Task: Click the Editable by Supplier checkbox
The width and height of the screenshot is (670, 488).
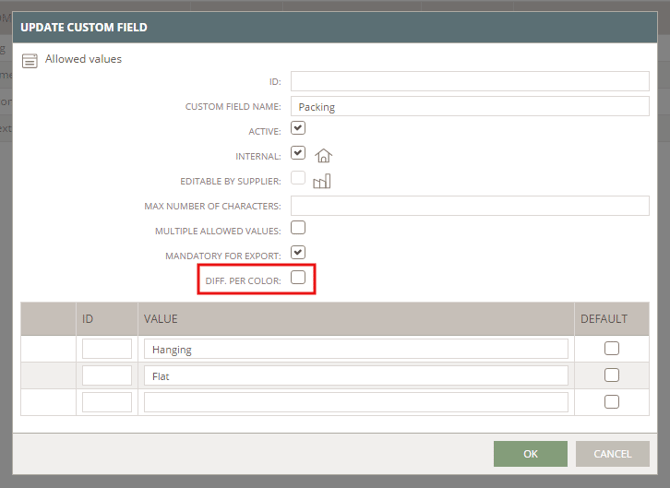Action: point(298,179)
